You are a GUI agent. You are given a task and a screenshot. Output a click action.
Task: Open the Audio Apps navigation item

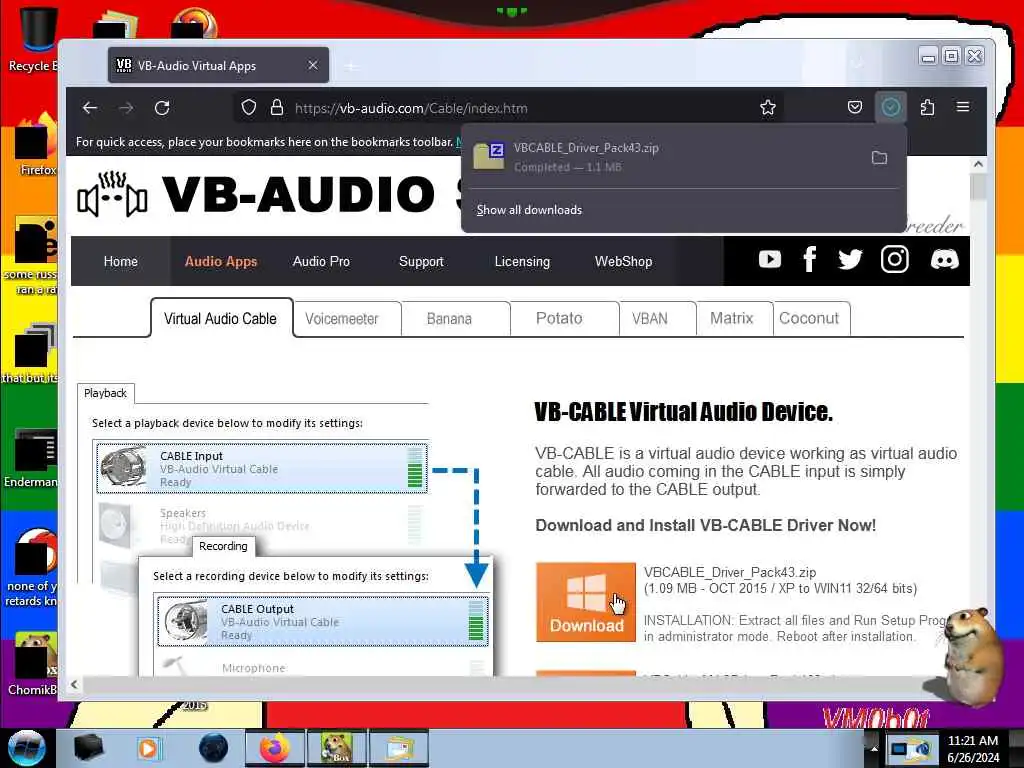(x=221, y=261)
